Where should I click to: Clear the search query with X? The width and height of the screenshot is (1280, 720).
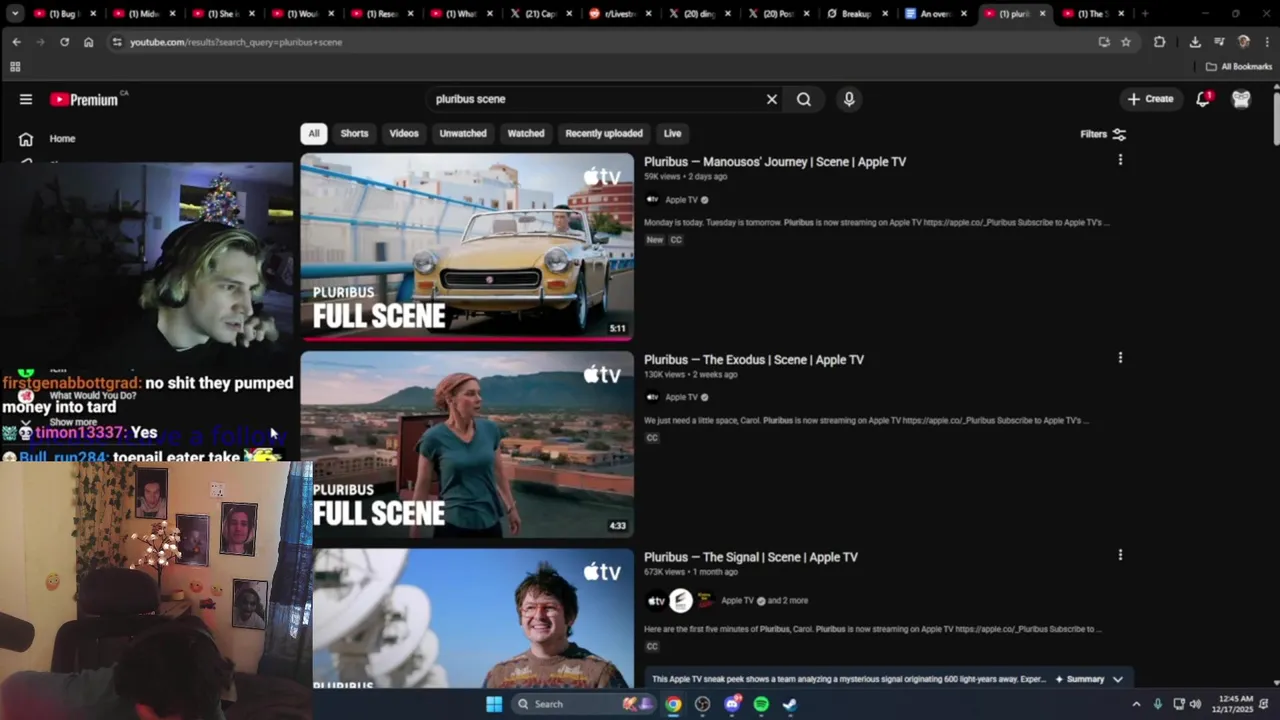(x=772, y=99)
